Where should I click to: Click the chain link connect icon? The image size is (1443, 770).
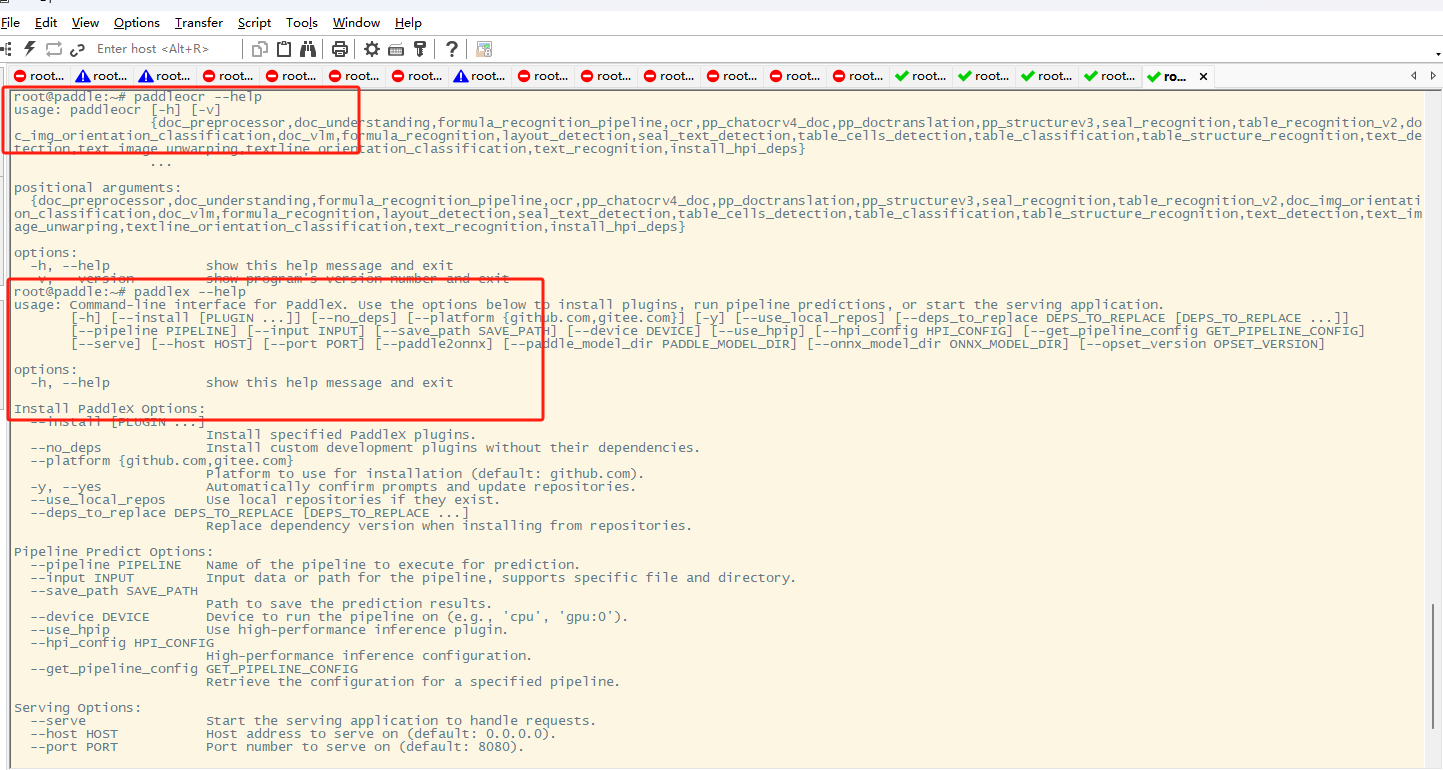76,48
